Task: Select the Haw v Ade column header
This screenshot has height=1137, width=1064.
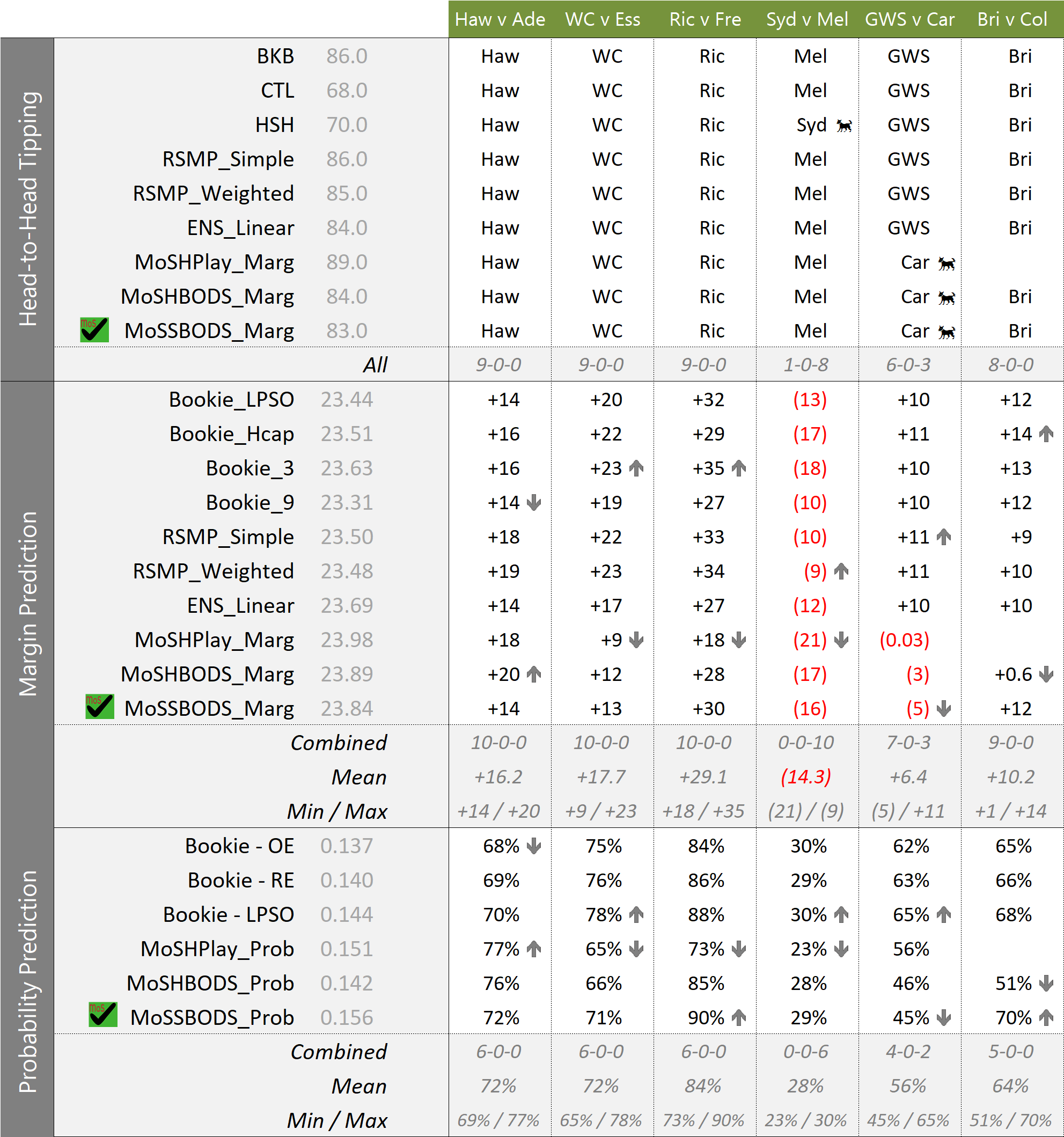Action: coord(500,19)
